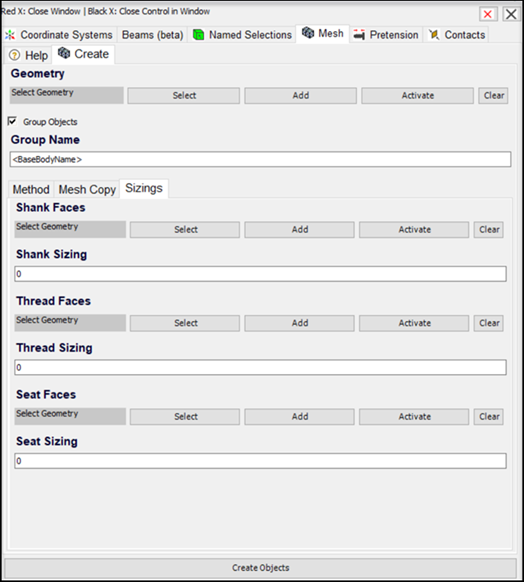The width and height of the screenshot is (524, 582).
Task: Click Shank Faces Select Geometry gray field
Action: click(x=70, y=229)
